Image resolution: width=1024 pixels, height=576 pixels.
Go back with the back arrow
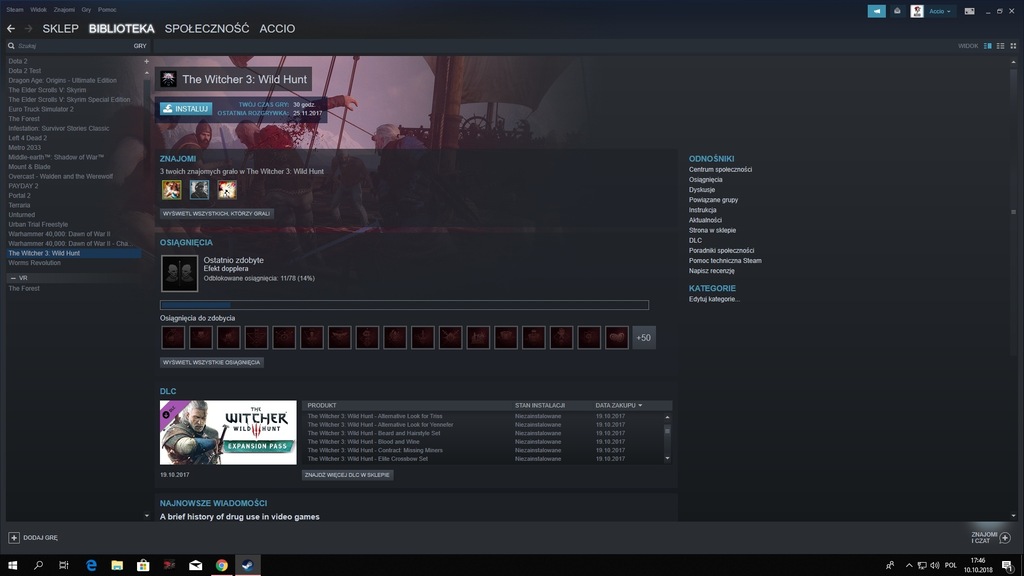coord(11,29)
